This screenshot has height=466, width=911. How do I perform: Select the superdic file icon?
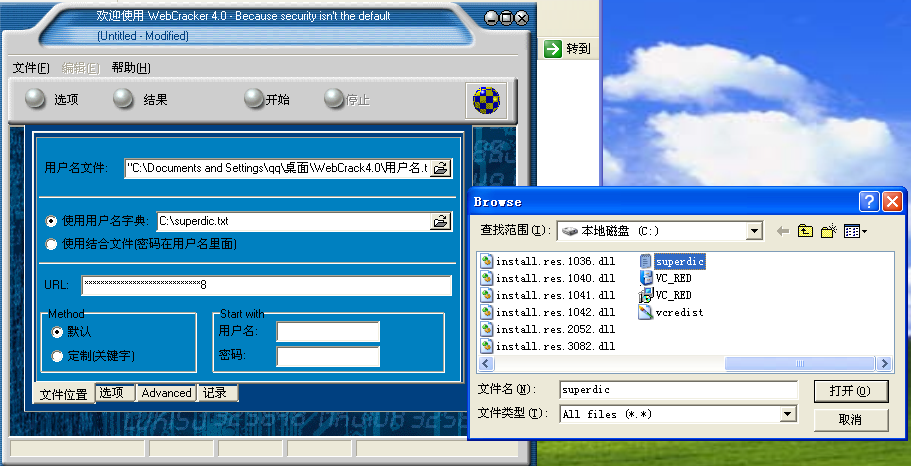[x=645, y=261]
